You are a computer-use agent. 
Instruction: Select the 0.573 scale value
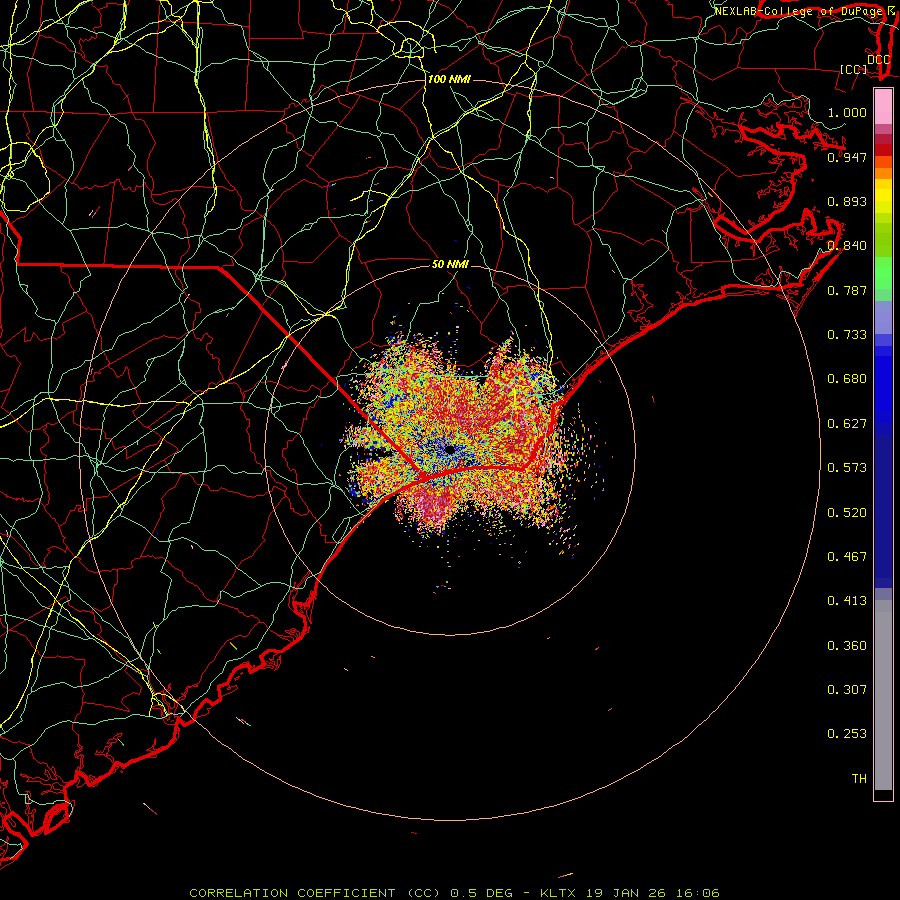[x=847, y=467]
